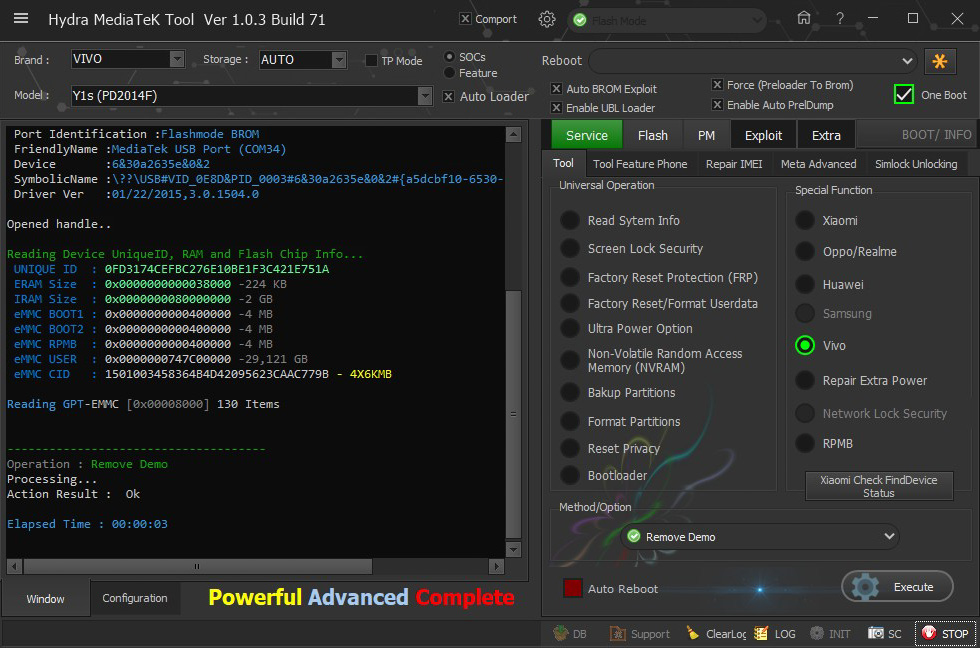Select Ultra Power Option
The width and height of the screenshot is (980, 648).
tap(569, 328)
